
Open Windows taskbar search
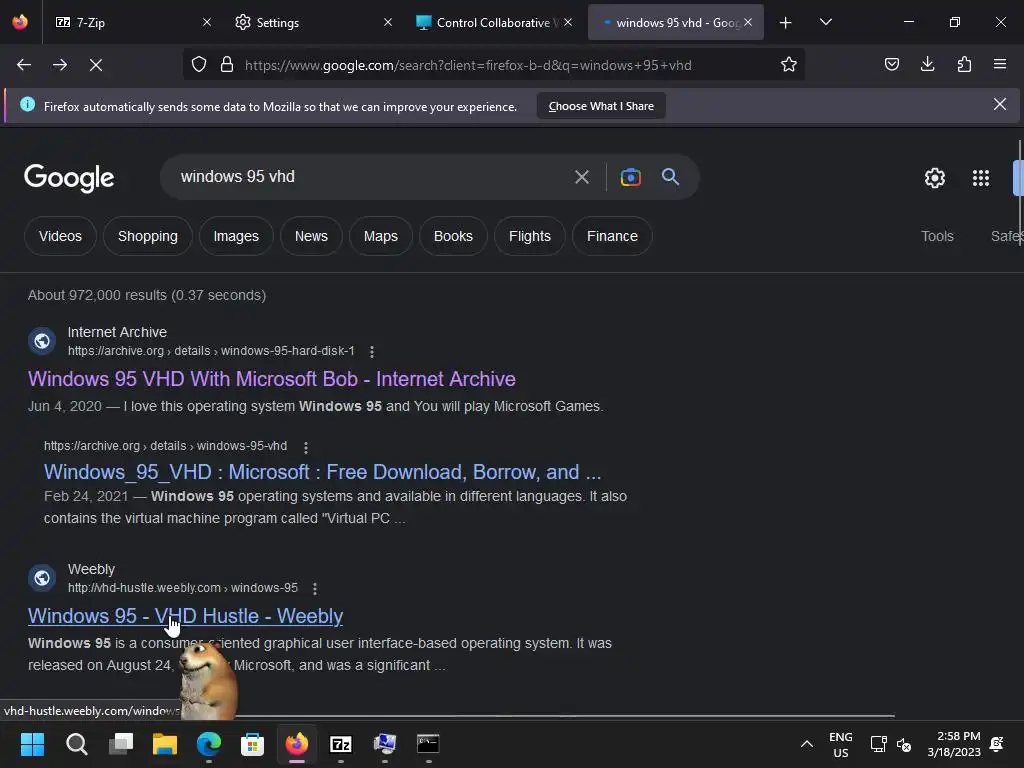(x=76, y=744)
